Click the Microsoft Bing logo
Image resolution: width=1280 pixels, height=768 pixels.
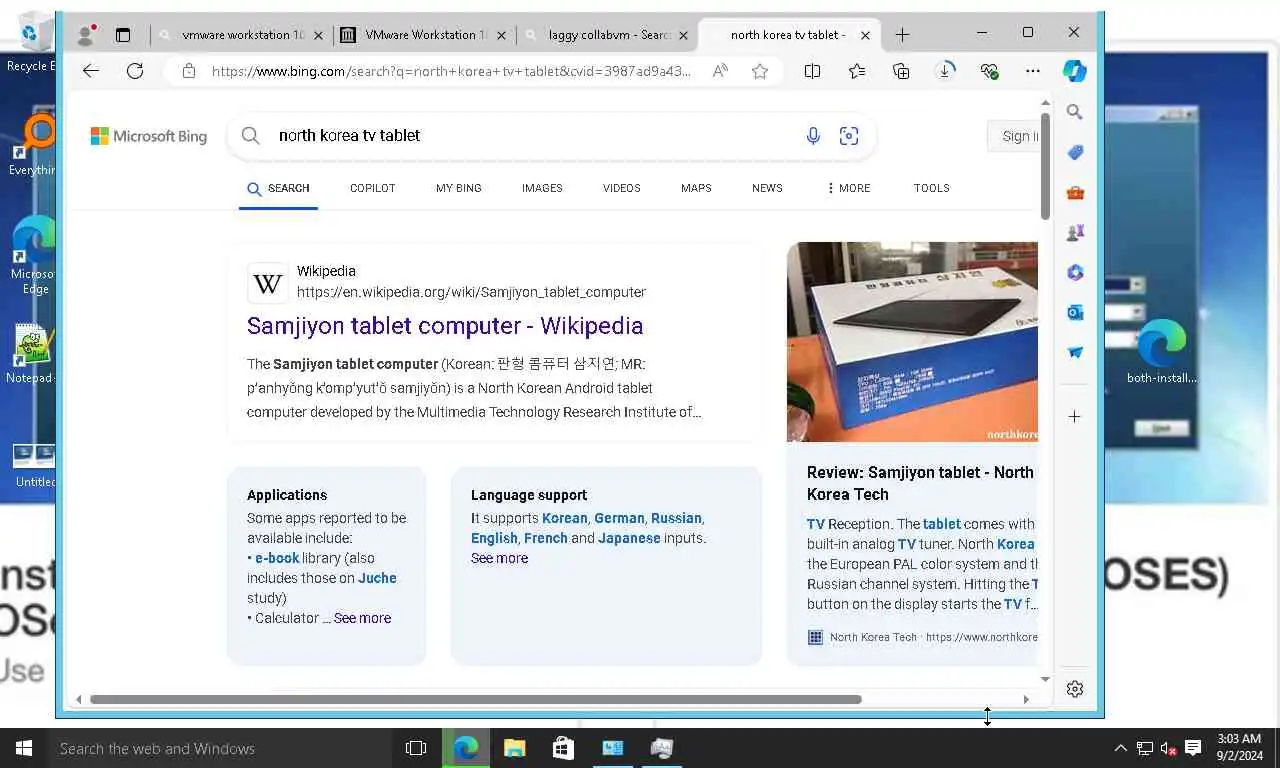(x=149, y=136)
